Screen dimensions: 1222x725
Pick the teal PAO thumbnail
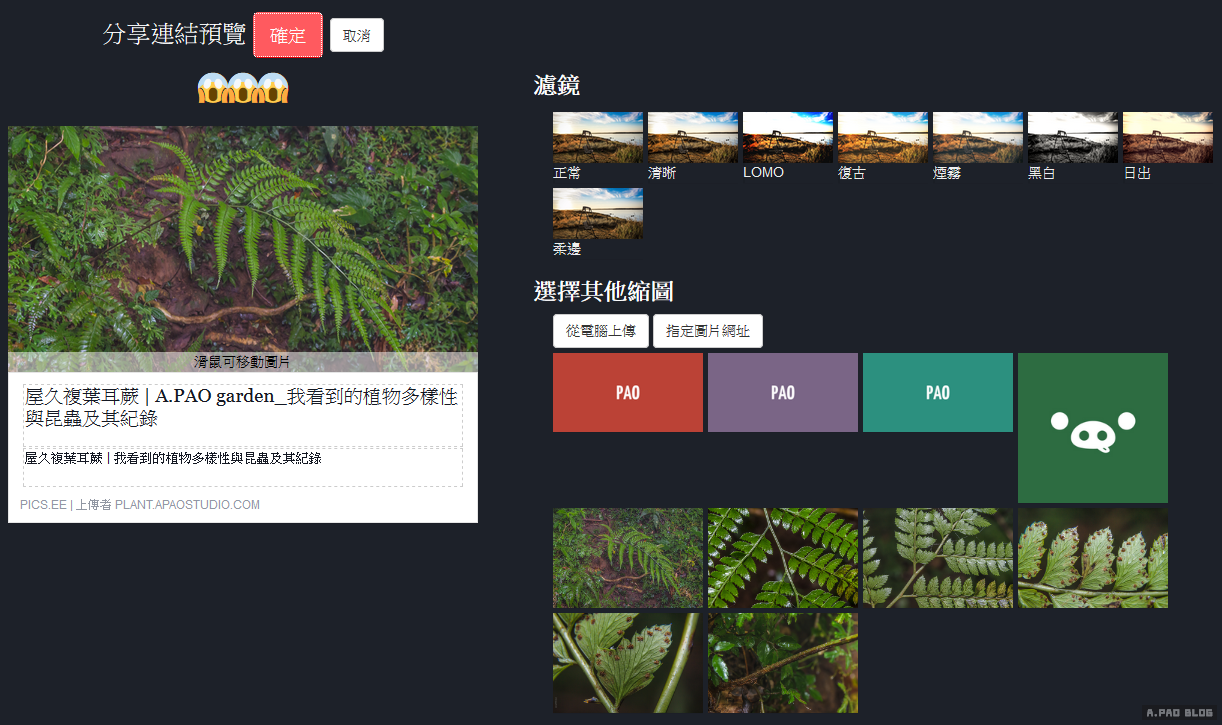(937, 392)
